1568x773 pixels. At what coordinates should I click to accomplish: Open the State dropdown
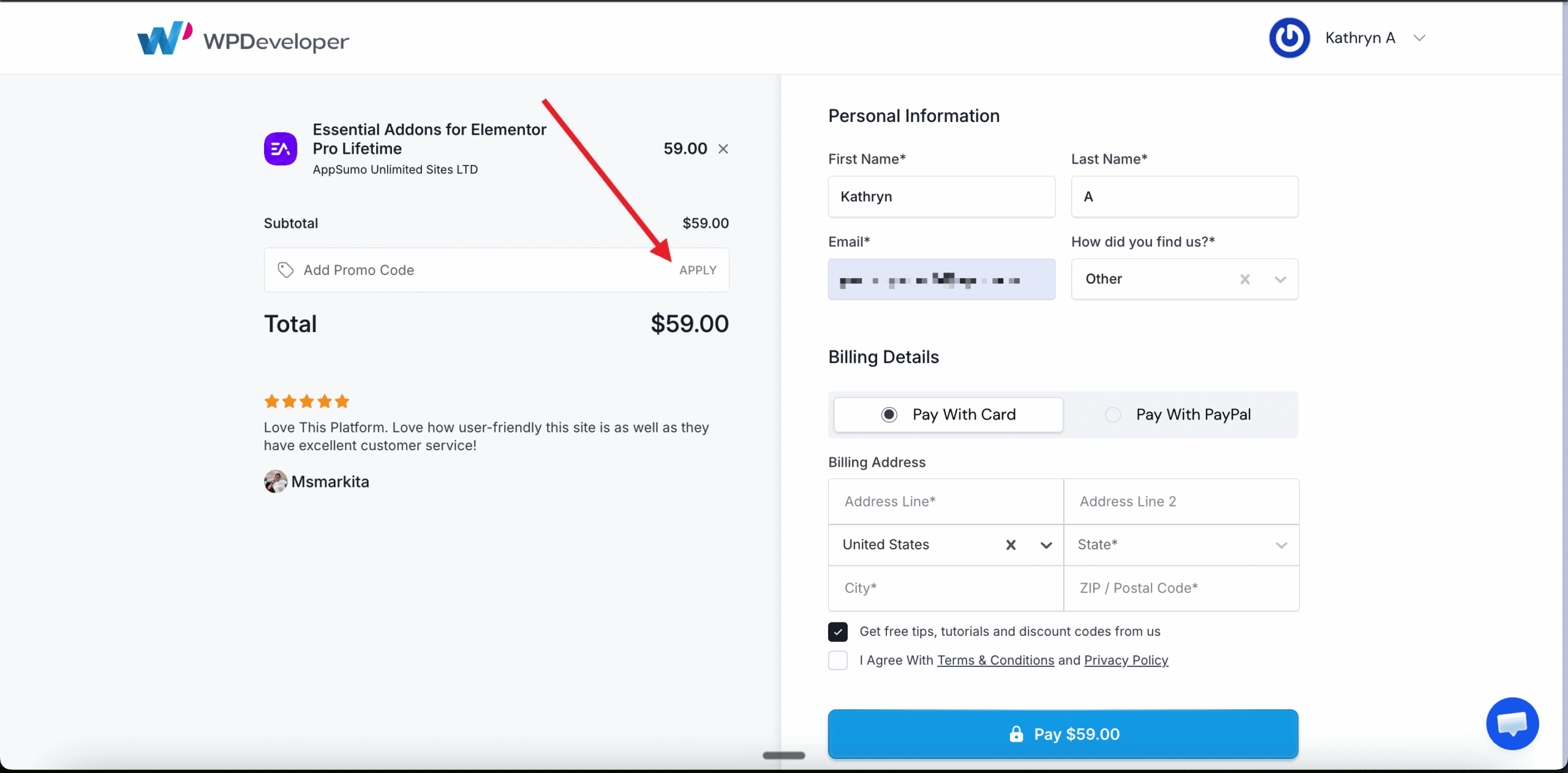tap(1182, 545)
